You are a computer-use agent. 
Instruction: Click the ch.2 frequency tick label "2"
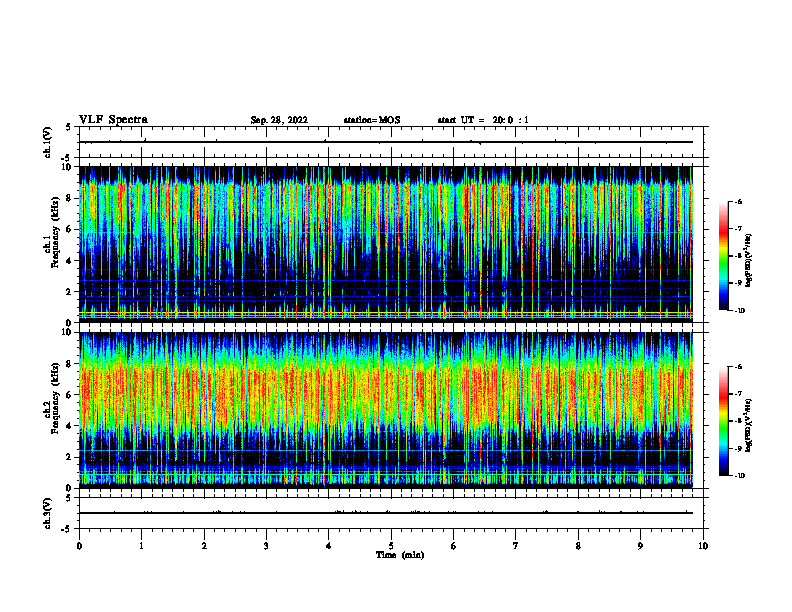(x=70, y=457)
